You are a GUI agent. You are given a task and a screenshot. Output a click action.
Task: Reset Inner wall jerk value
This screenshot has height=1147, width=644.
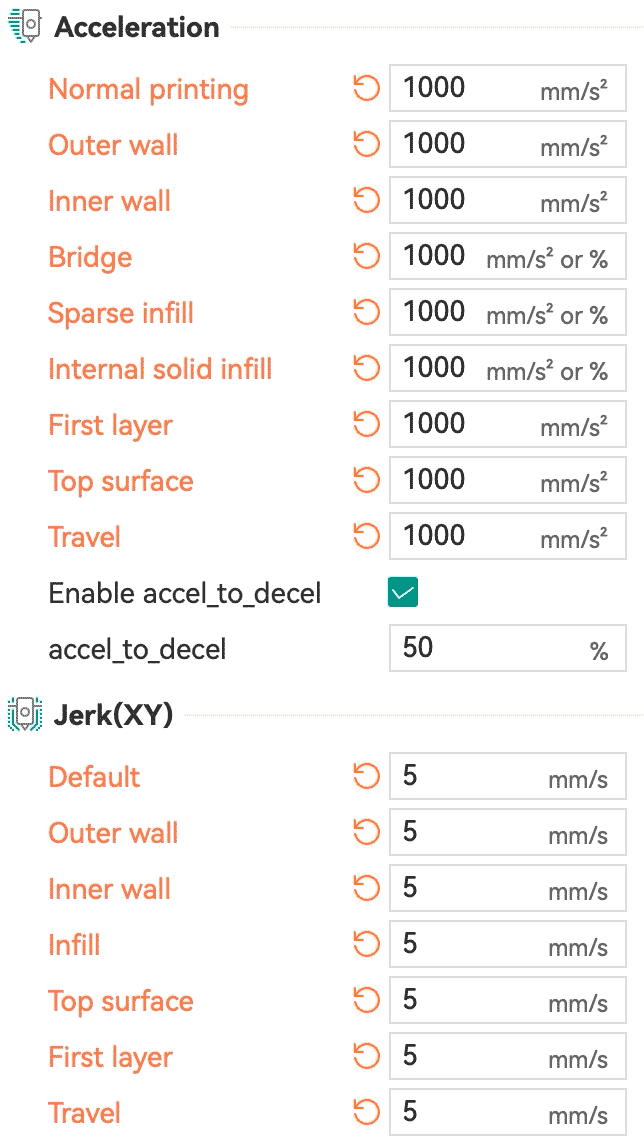pyautogui.click(x=366, y=888)
